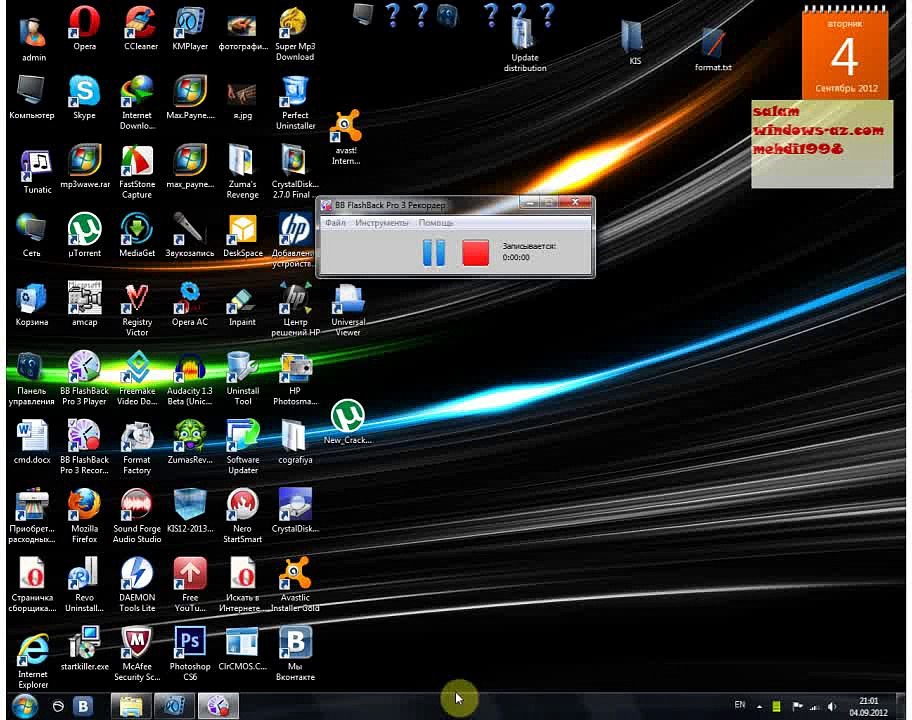Select the Audacity 1.3 Beta icon
The image size is (912, 720).
click(190, 378)
